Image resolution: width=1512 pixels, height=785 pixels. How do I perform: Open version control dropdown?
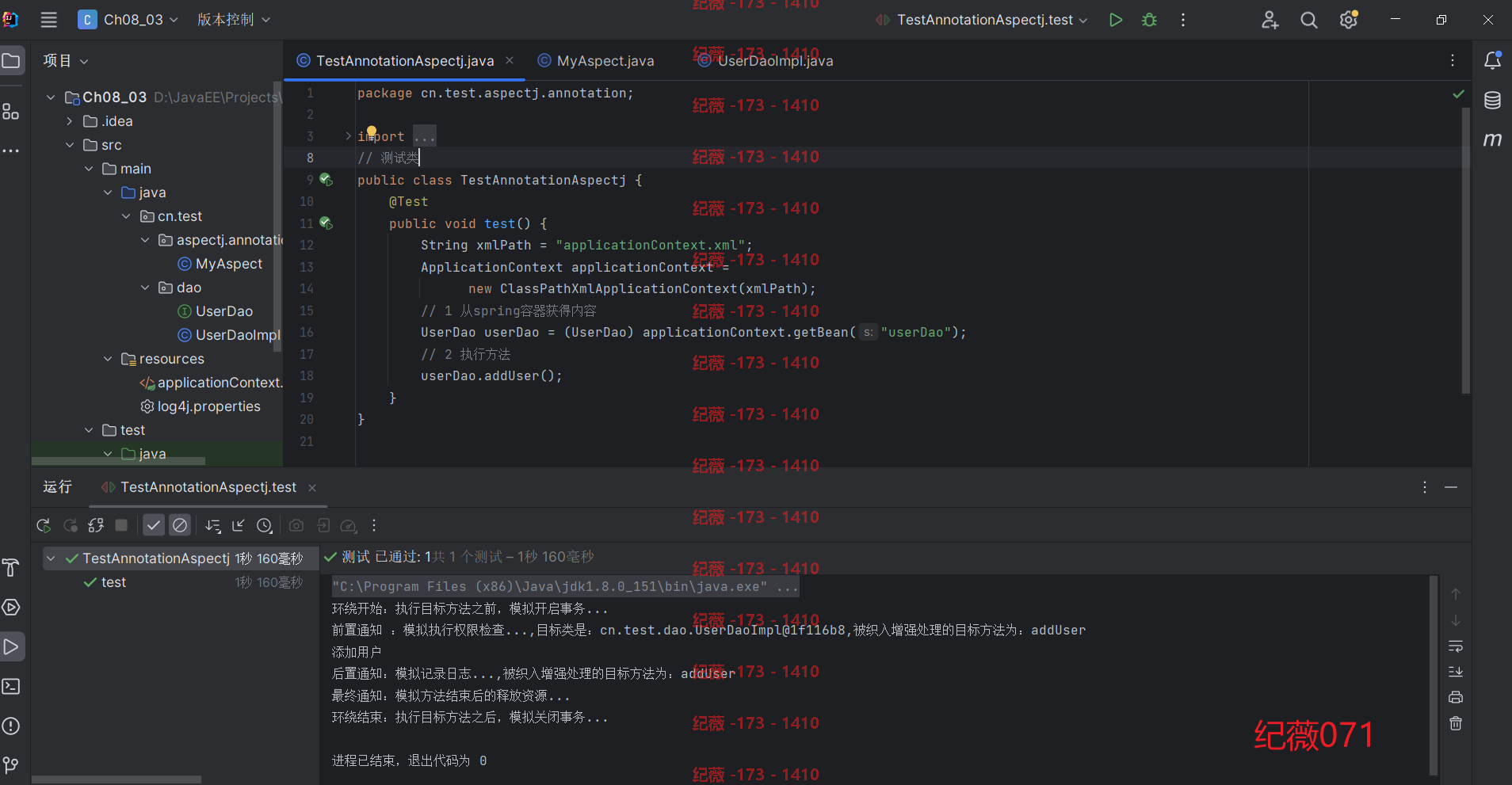click(x=234, y=20)
